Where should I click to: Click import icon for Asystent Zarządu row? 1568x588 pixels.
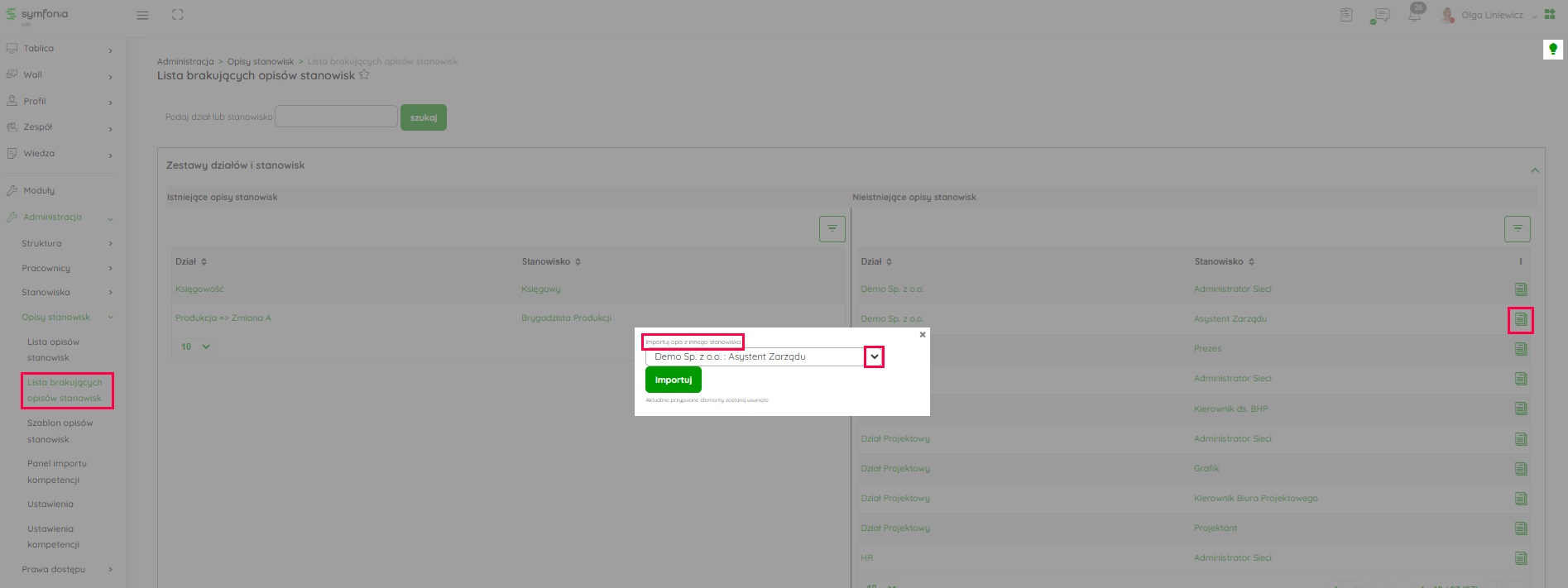1520,319
